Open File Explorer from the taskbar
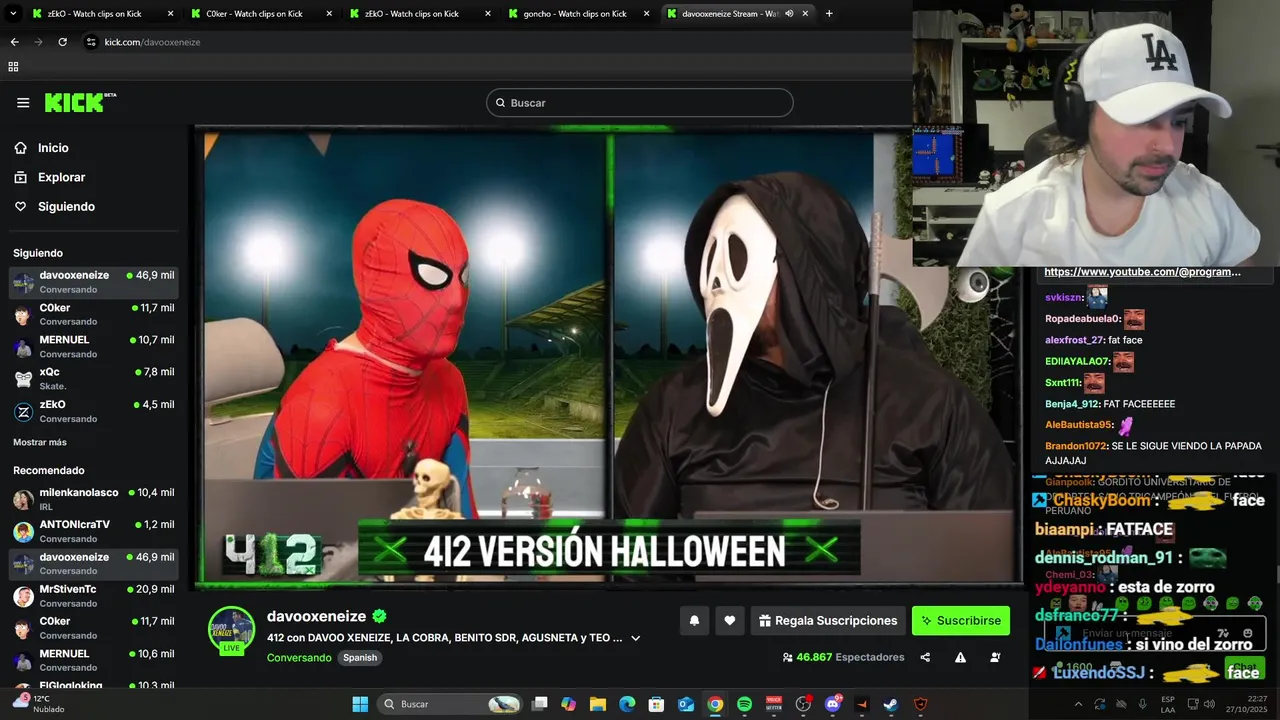 [x=597, y=704]
